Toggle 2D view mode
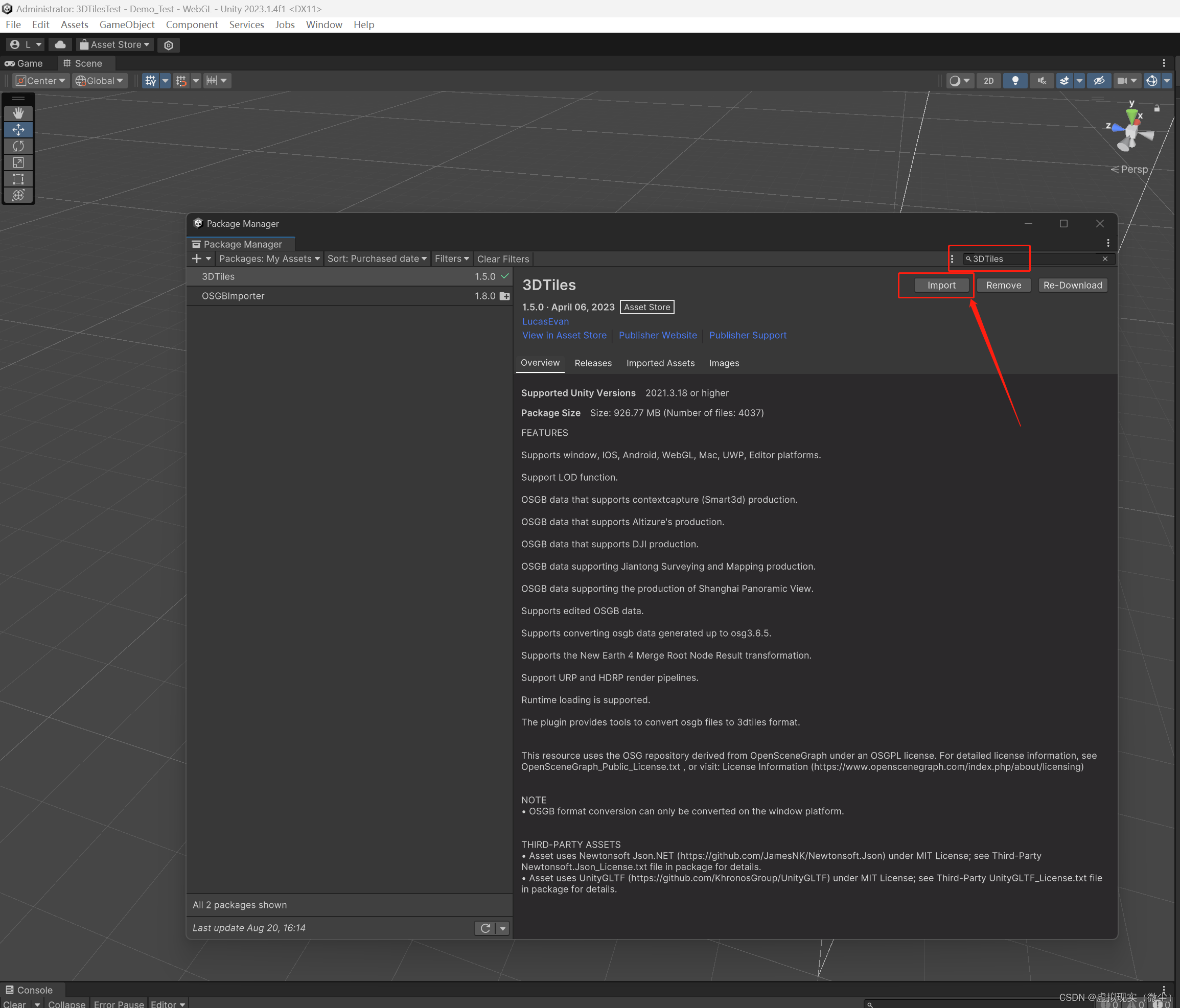1180x1008 pixels. click(989, 80)
